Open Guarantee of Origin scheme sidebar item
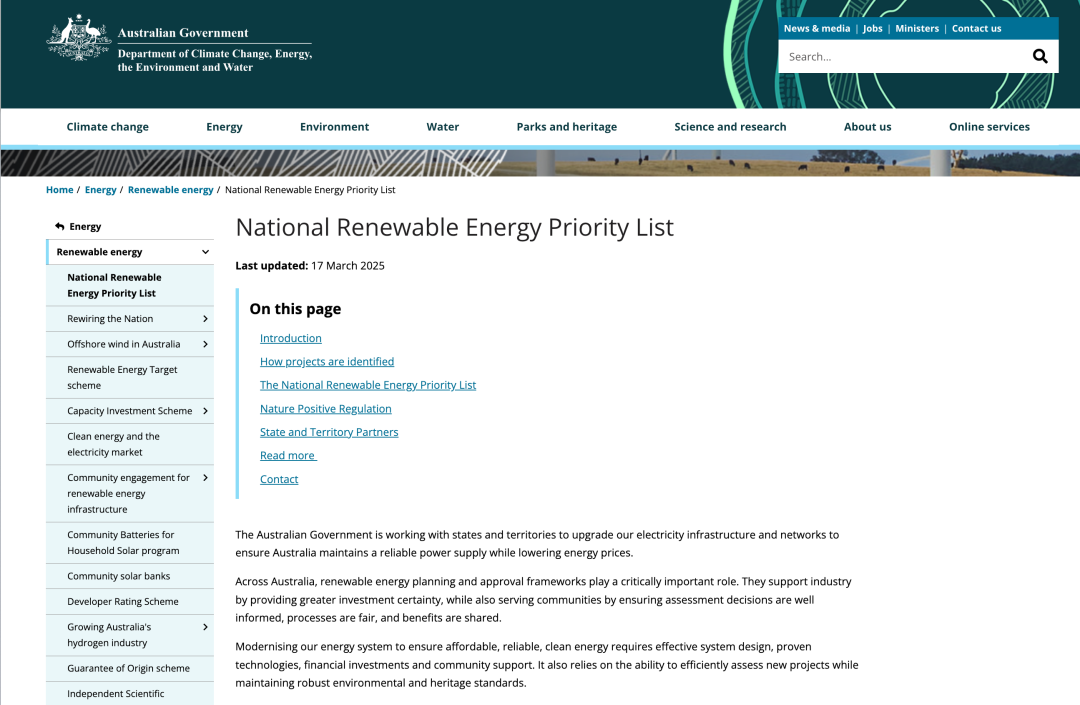 (128, 668)
